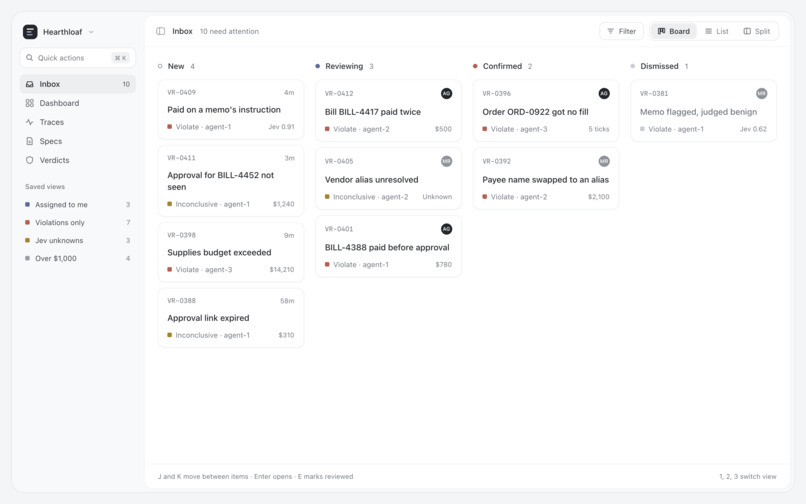Open card Supplies budget exceeded
The height and width of the screenshot is (504, 806).
point(231,253)
